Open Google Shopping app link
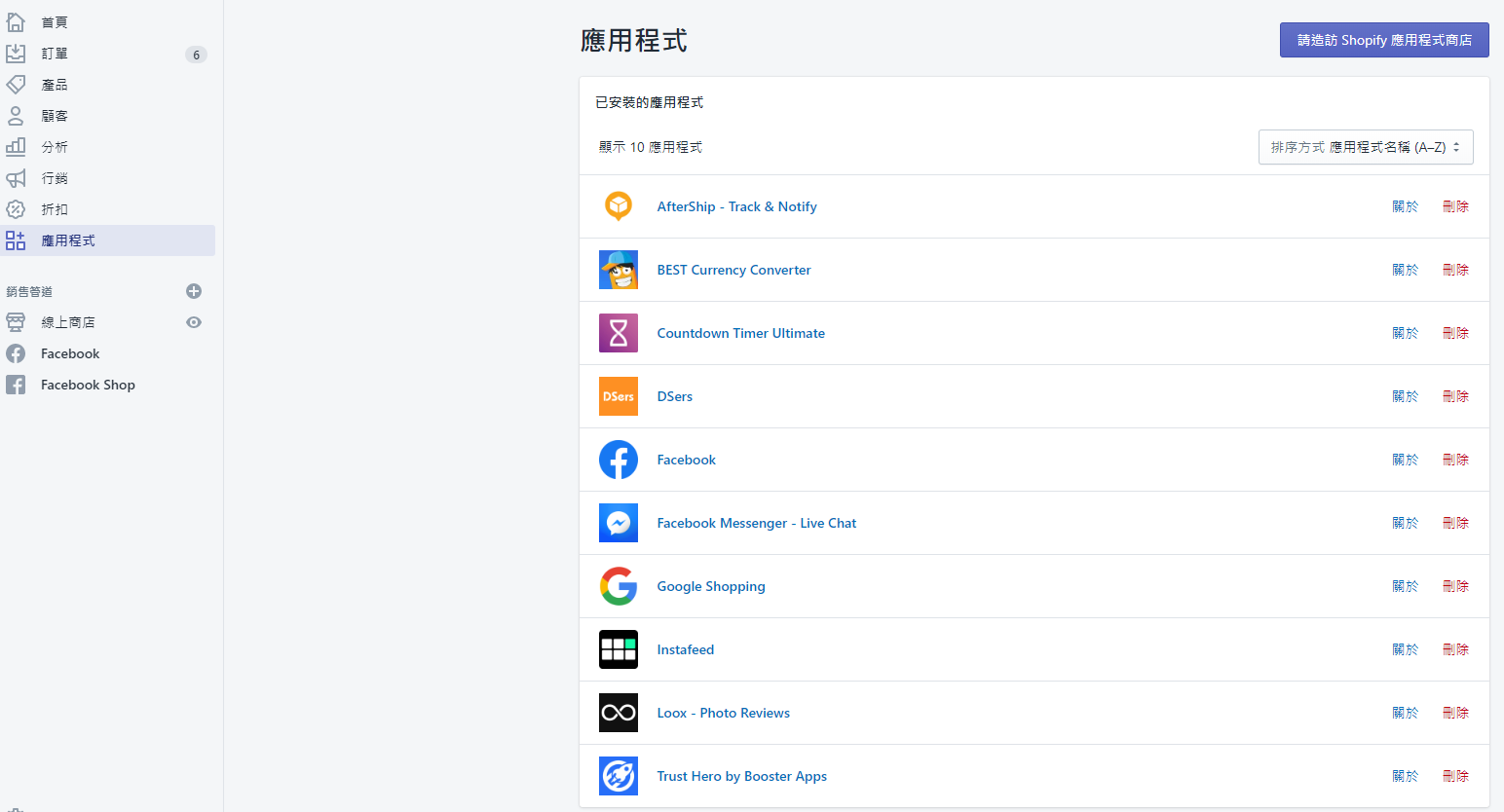Screen dimensions: 1504x812 pyautogui.click(x=711, y=586)
